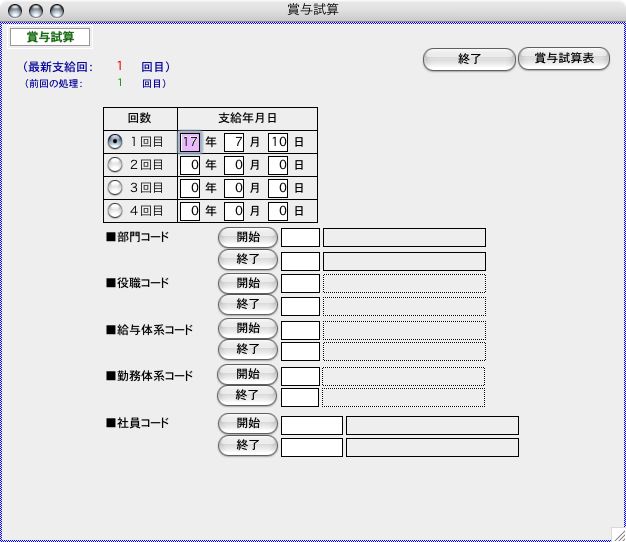This screenshot has height=542, width=626.
Task: Click 終了 button for 社員コード
Action: tap(247, 446)
